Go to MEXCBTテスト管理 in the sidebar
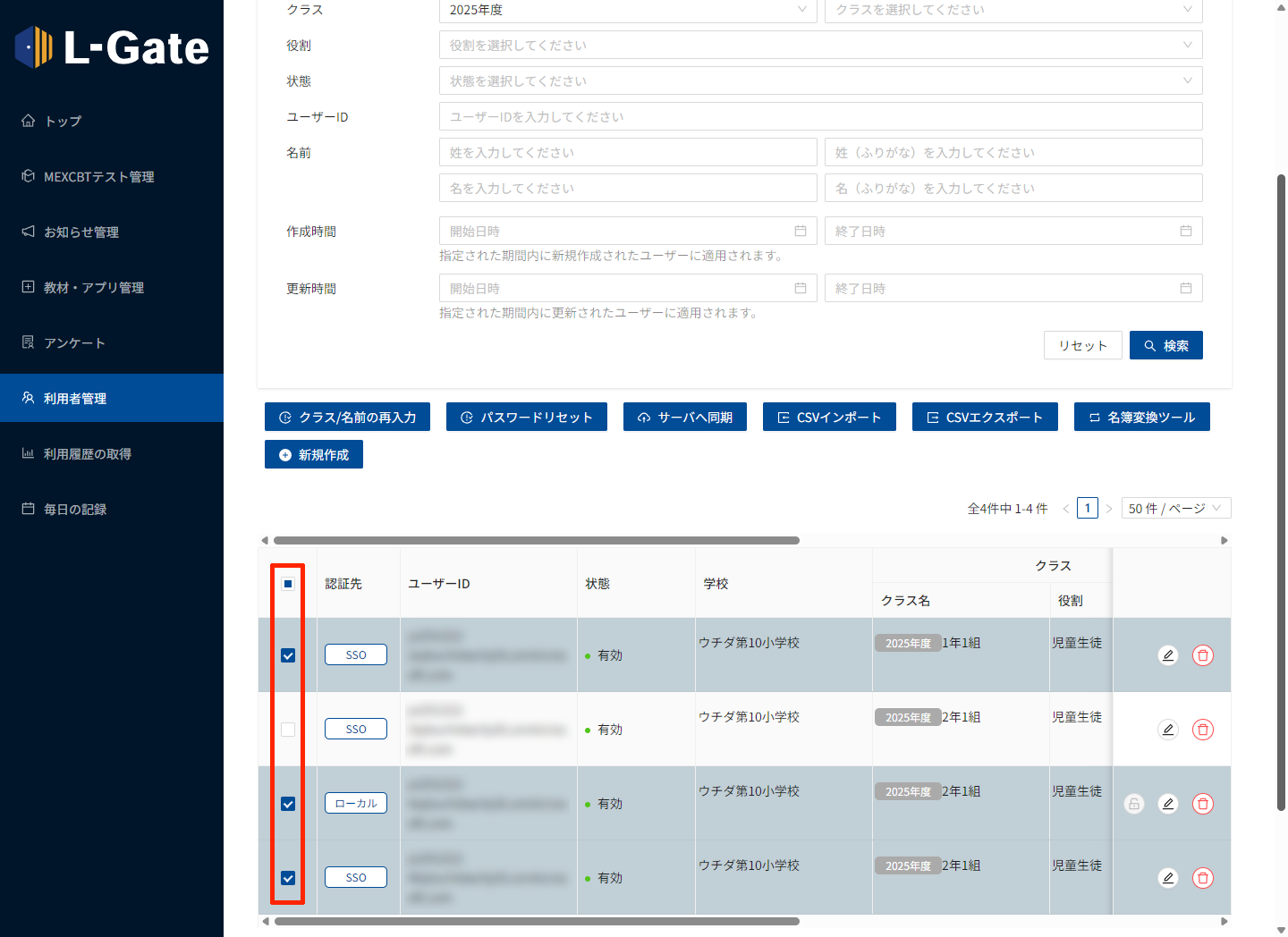This screenshot has width=1288, height=937. (98, 177)
